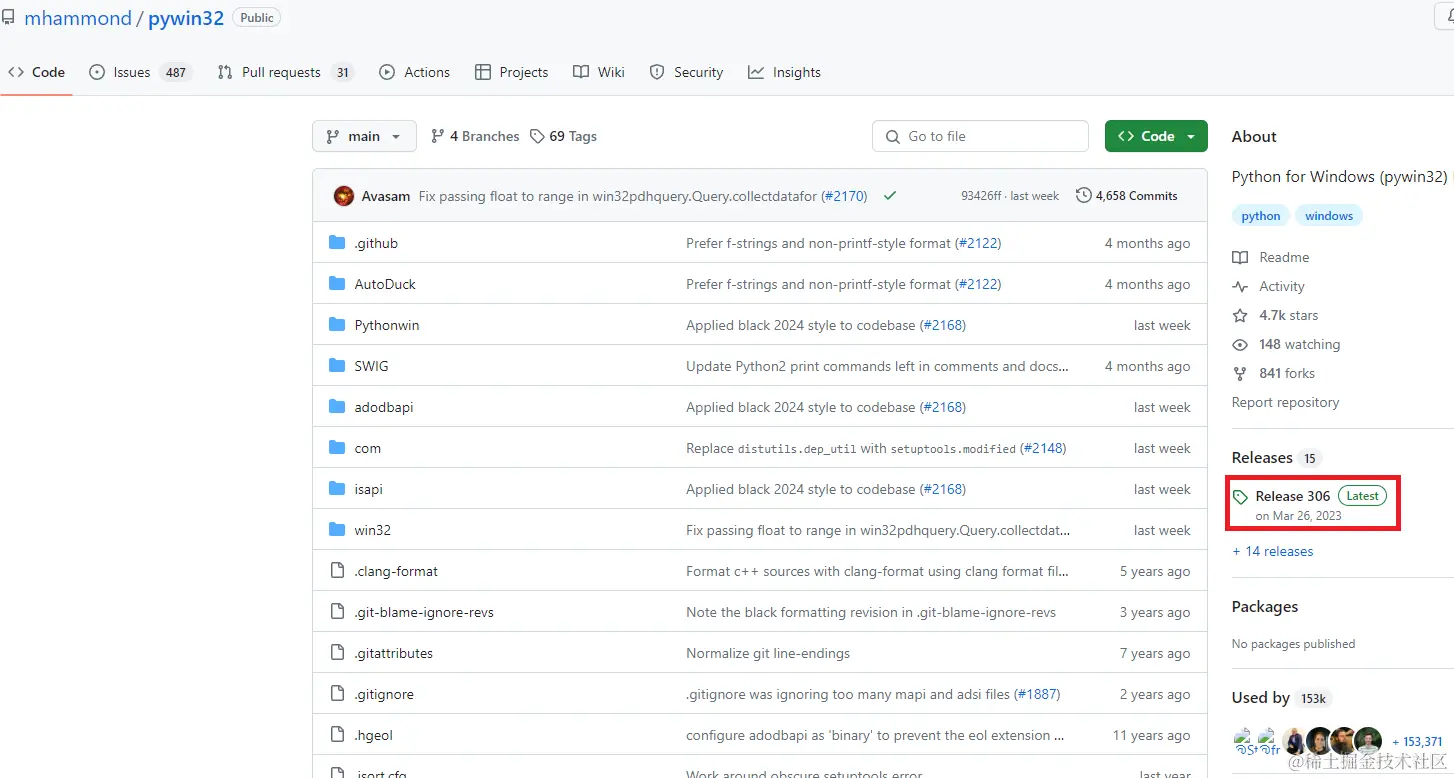
Task: Open the Release 306 link
Action: pos(1293,496)
